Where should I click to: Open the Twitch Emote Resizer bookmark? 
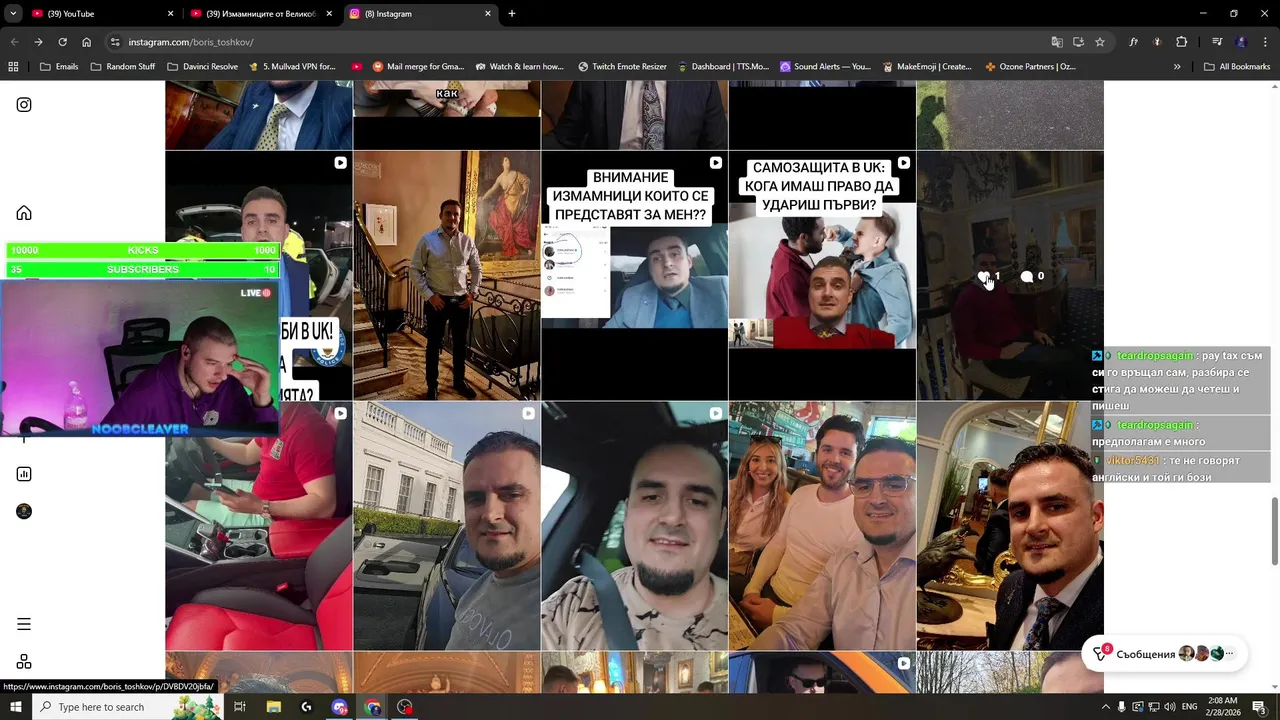(x=622, y=67)
